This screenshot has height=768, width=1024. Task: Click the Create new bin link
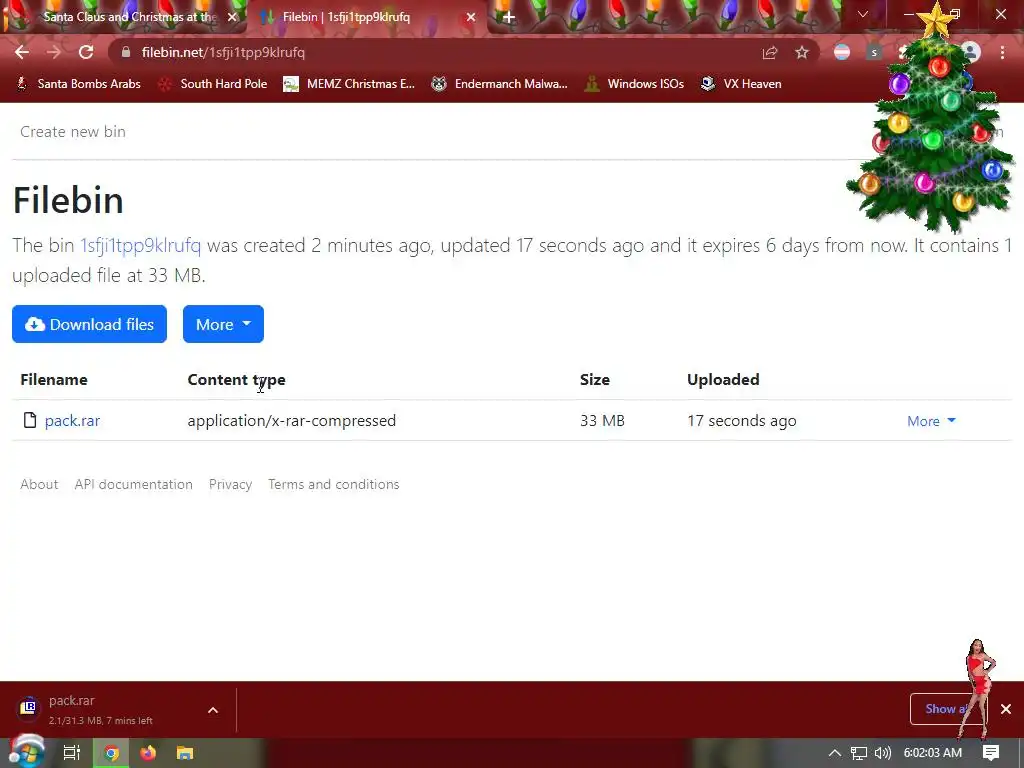click(72, 131)
